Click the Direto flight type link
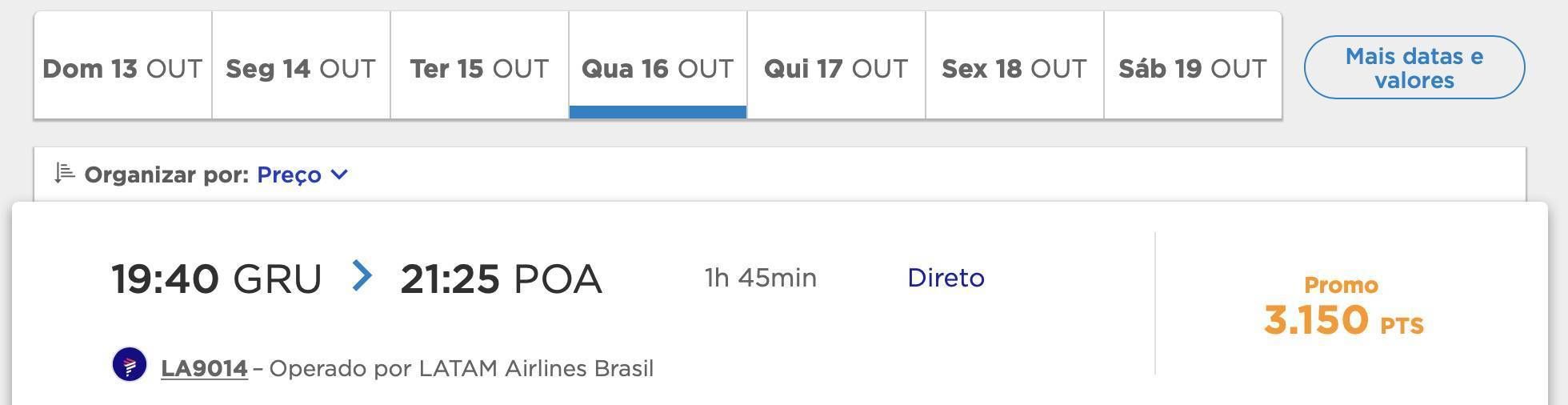Viewport: 1568px width, 405px height. click(946, 278)
